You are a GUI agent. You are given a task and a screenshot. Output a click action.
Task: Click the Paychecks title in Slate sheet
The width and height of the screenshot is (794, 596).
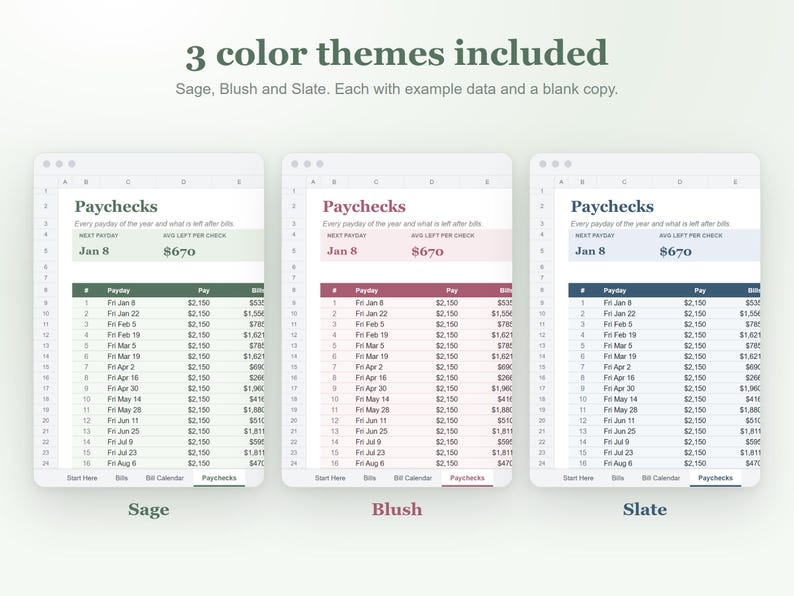point(612,207)
